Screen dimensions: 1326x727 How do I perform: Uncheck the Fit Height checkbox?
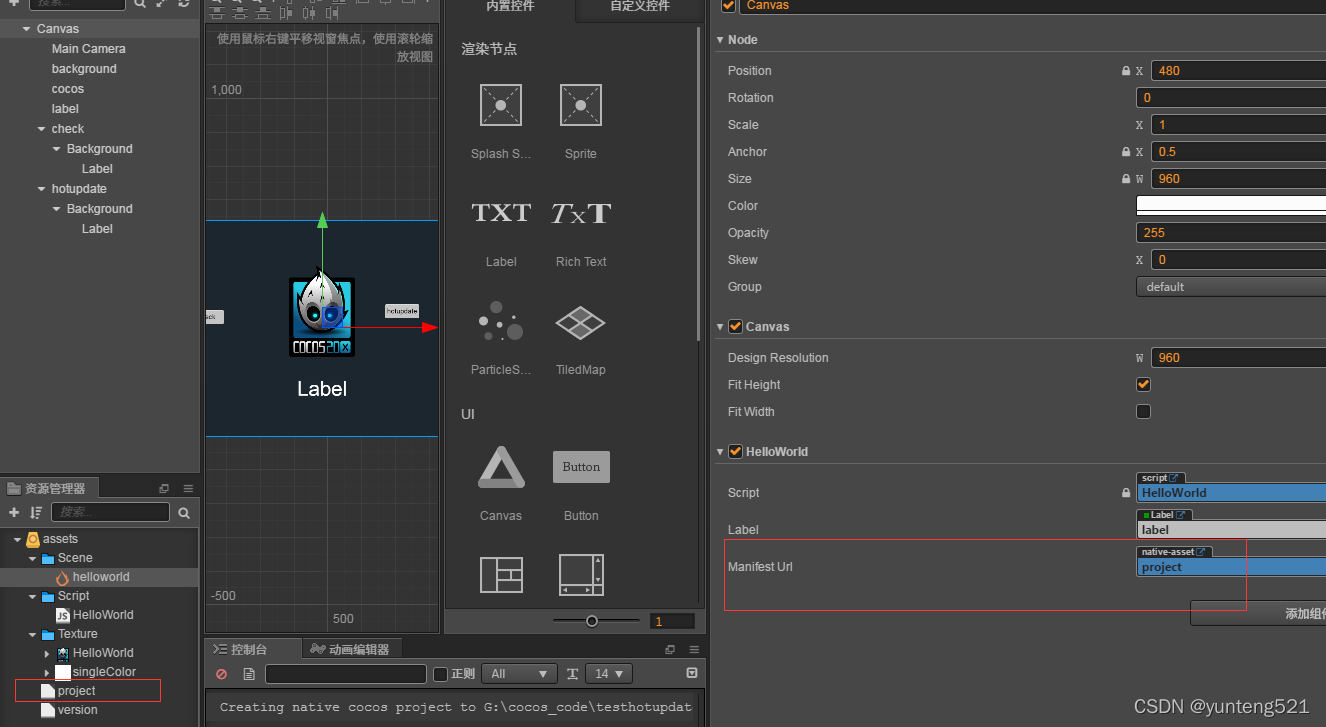click(1143, 384)
